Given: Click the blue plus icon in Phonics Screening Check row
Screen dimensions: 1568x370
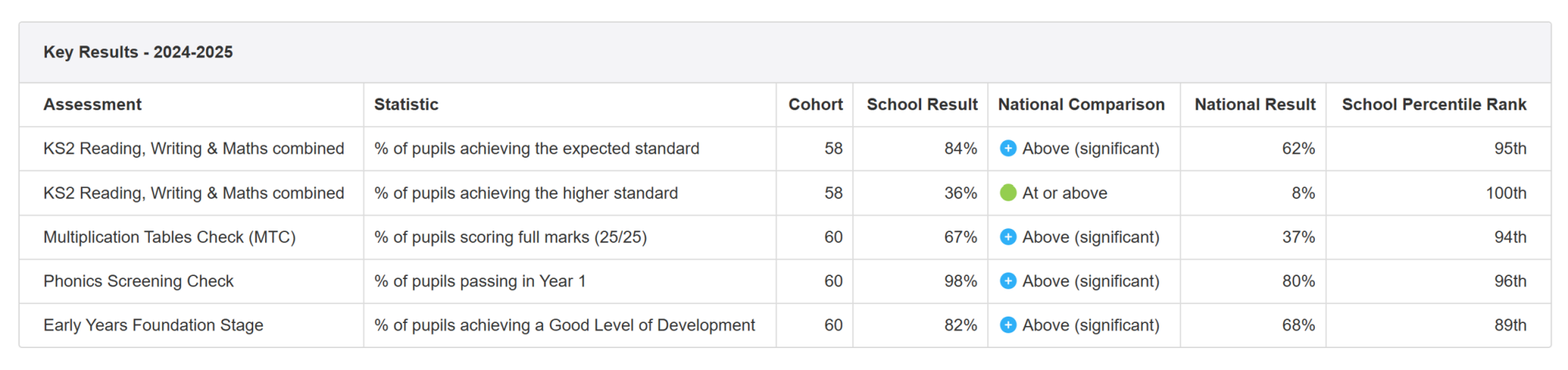Looking at the screenshot, I should tap(1008, 281).
